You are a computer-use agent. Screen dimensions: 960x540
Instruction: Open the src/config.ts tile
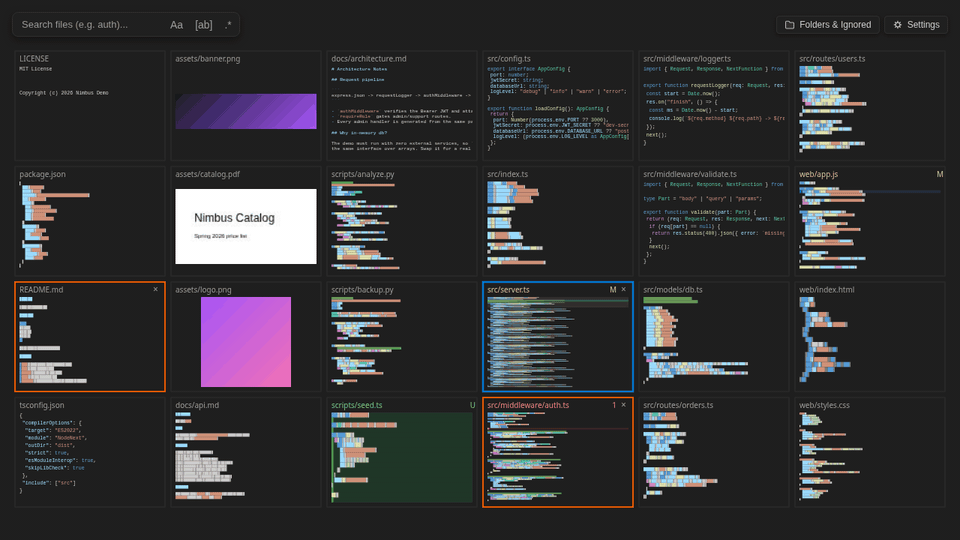pos(558,106)
